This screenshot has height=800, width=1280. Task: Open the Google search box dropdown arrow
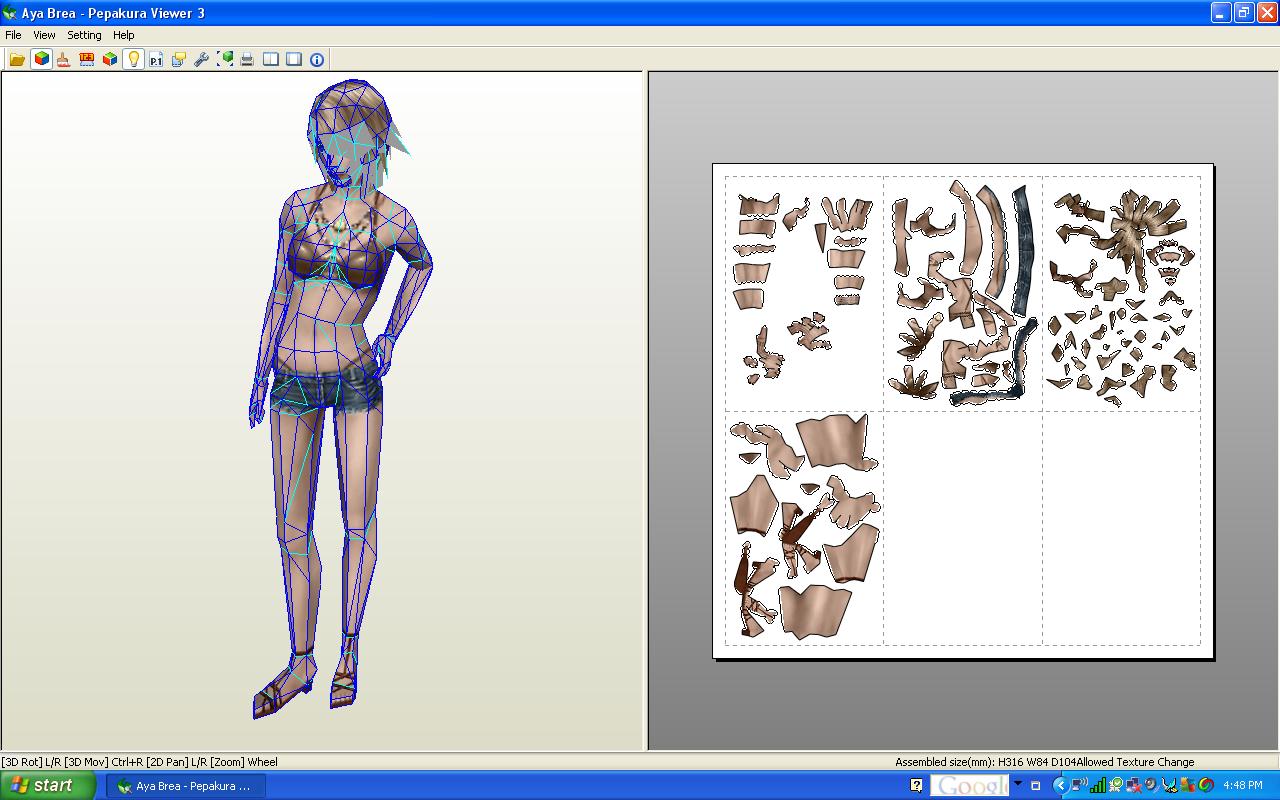pos(1018,783)
